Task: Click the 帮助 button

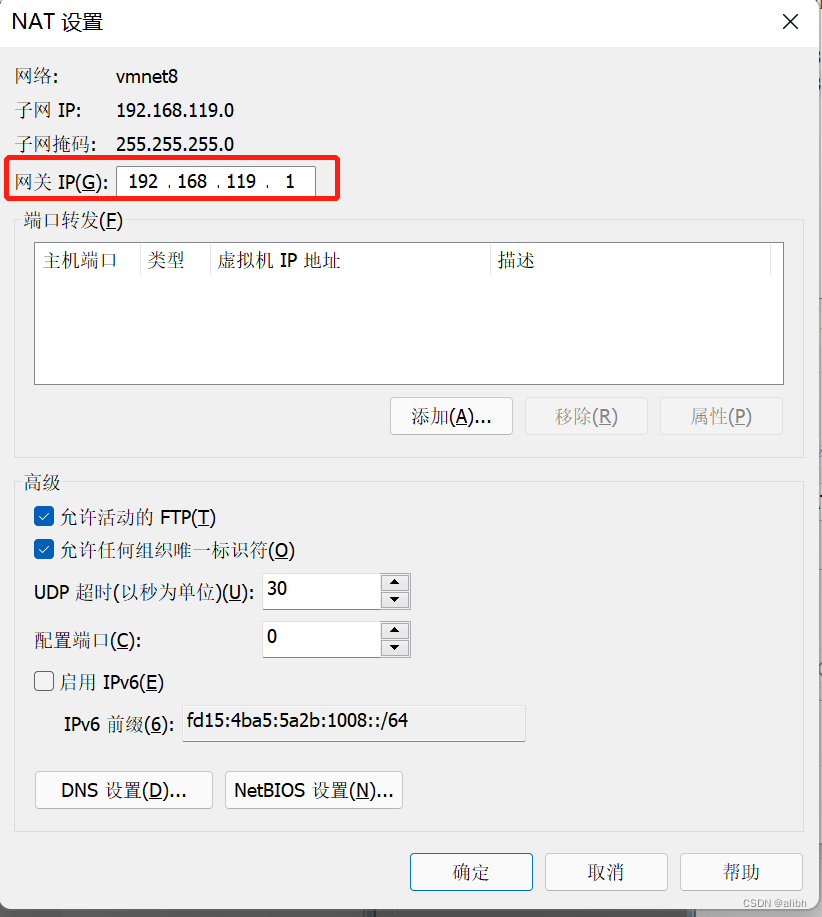Action: pos(740,871)
